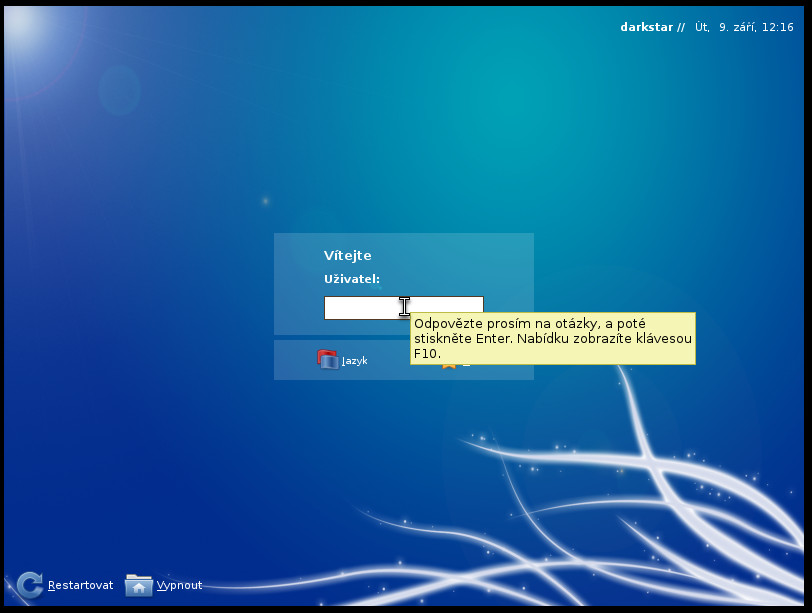The height and width of the screenshot is (613, 812).
Task: Choose the Vypnout shutdown label
Action: pyautogui.click(x=179, y=585)
